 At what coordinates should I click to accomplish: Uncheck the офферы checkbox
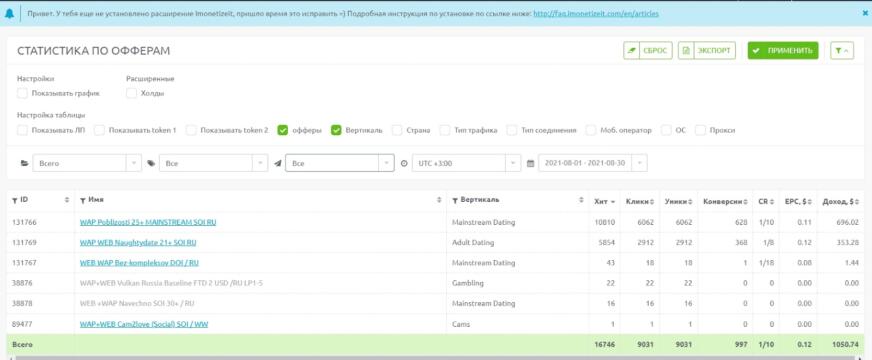tap(283, 130)
